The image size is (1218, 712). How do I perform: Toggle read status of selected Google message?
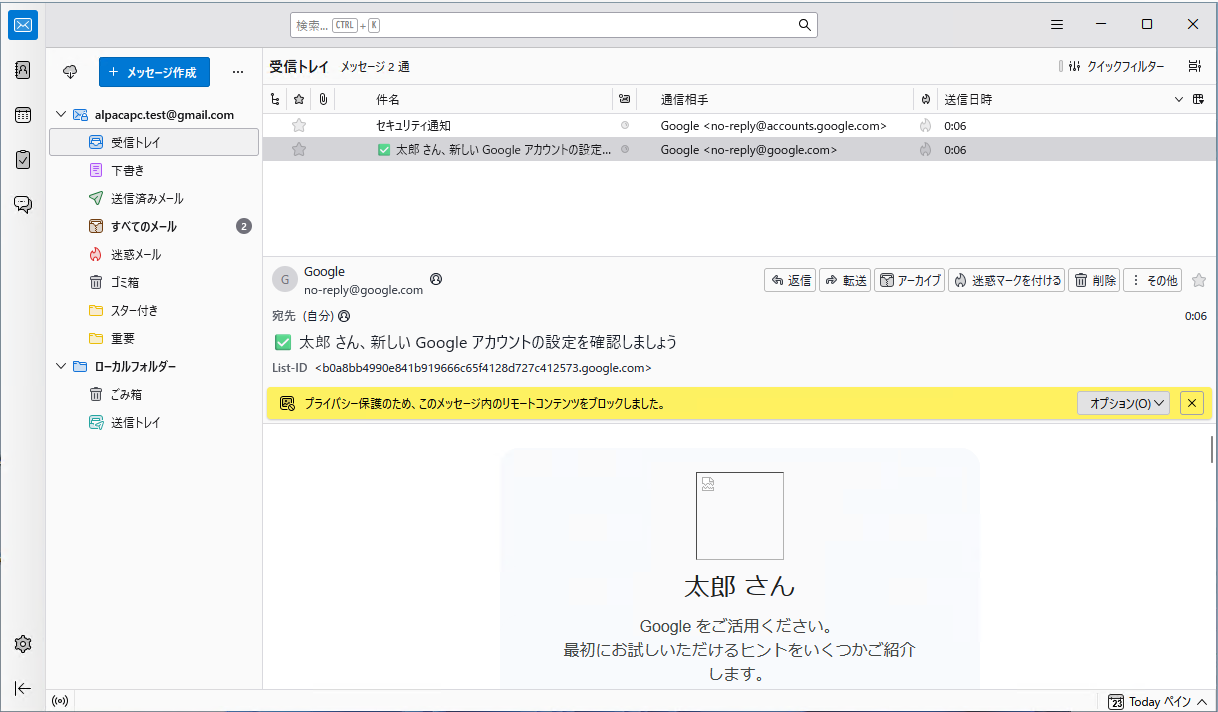[x=625, y=150]
